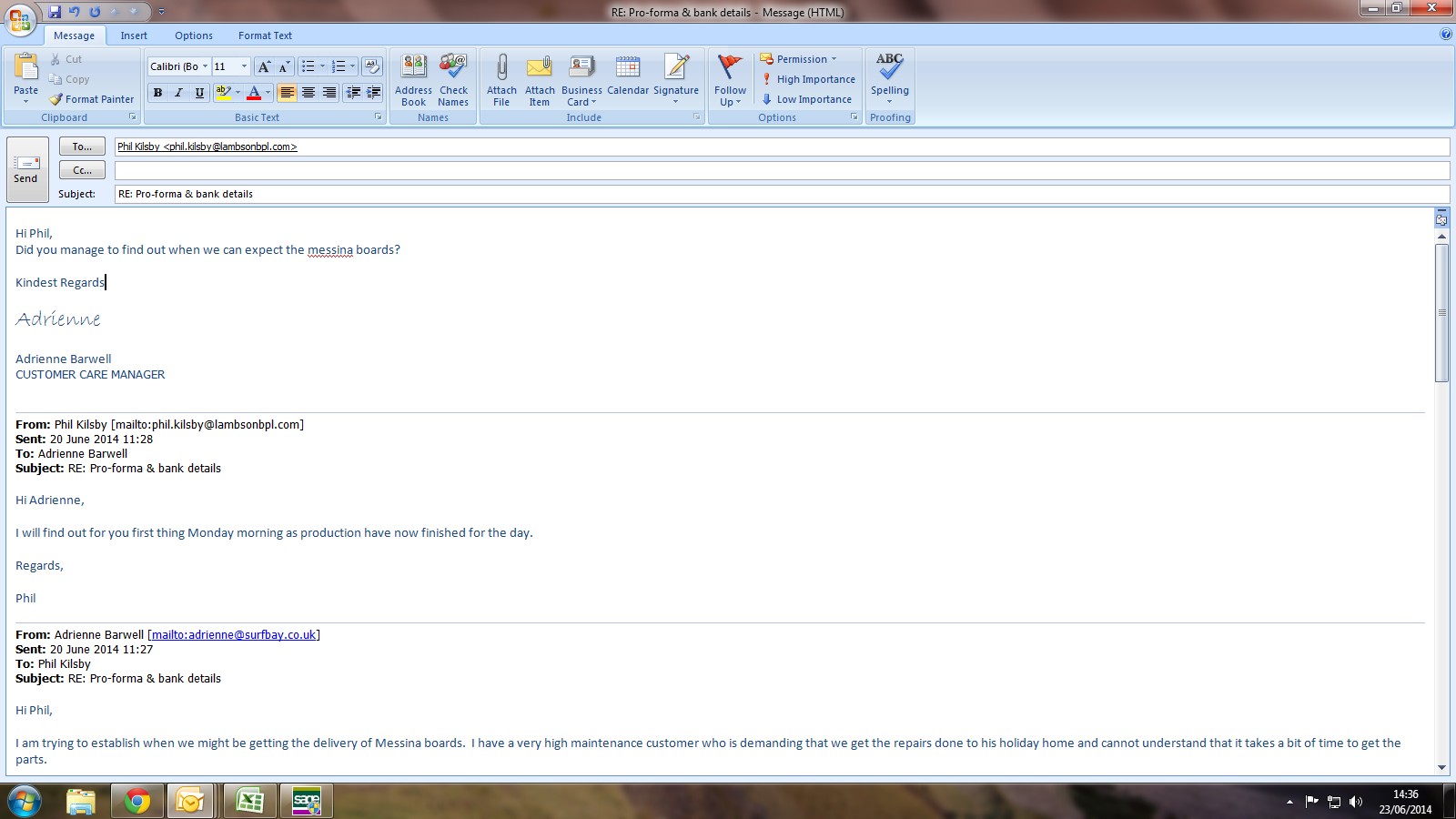Open the Options group dialog launcher
Image resolution: width=1456 pixels, height=819 pixels.
pyautogui.click(x=854, y=117)
